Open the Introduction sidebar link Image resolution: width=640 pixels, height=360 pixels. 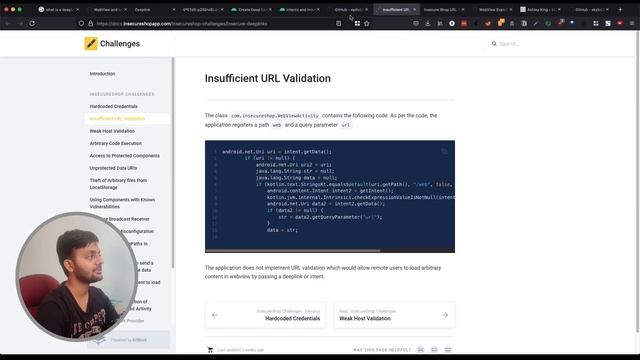(102, 74)
